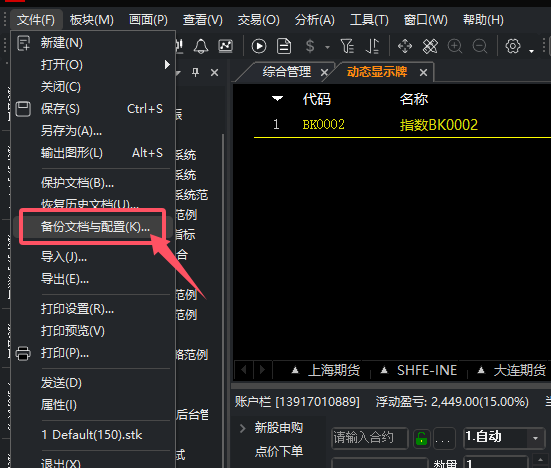
Task: Open dropdown arrow beside gear icon
Action: pos(531,51)
